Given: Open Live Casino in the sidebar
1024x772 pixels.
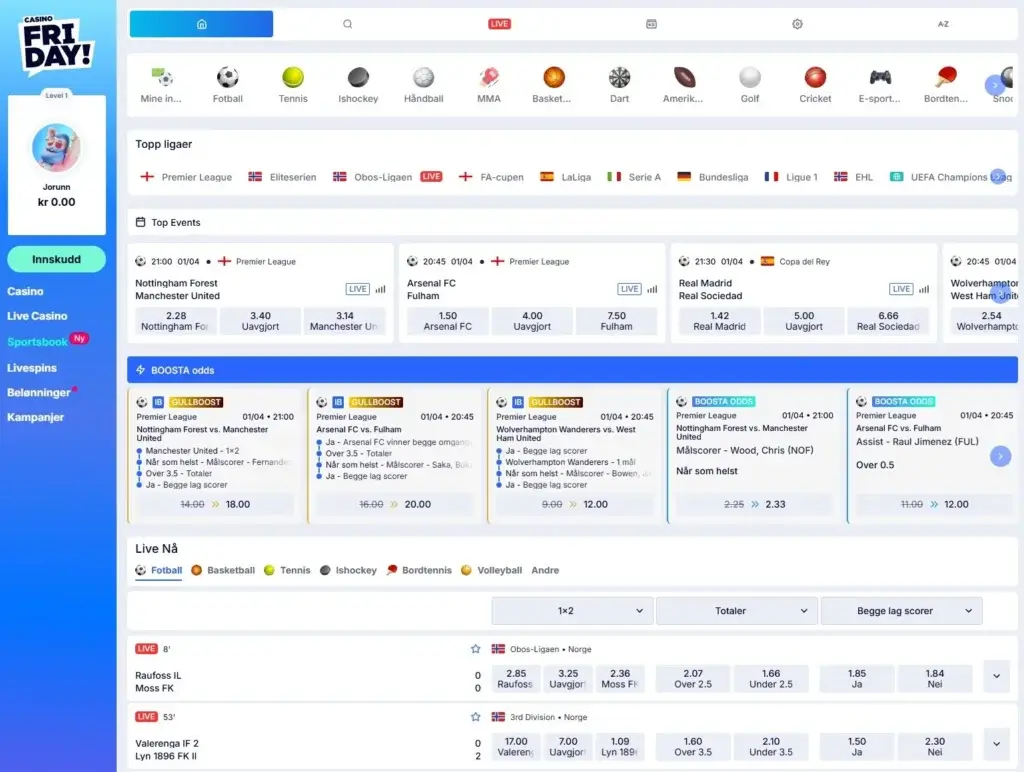Looking at the screenshot, I should (37, 316).
